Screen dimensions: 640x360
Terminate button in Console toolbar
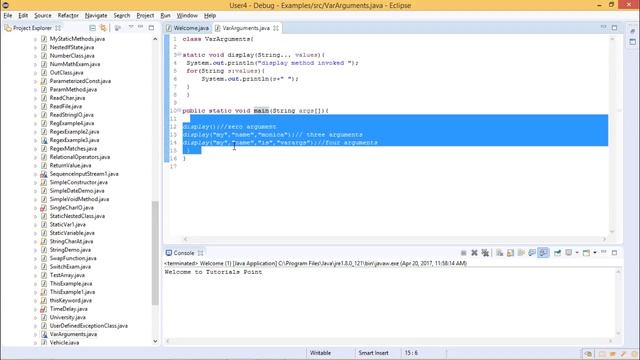tap(464, 253)
